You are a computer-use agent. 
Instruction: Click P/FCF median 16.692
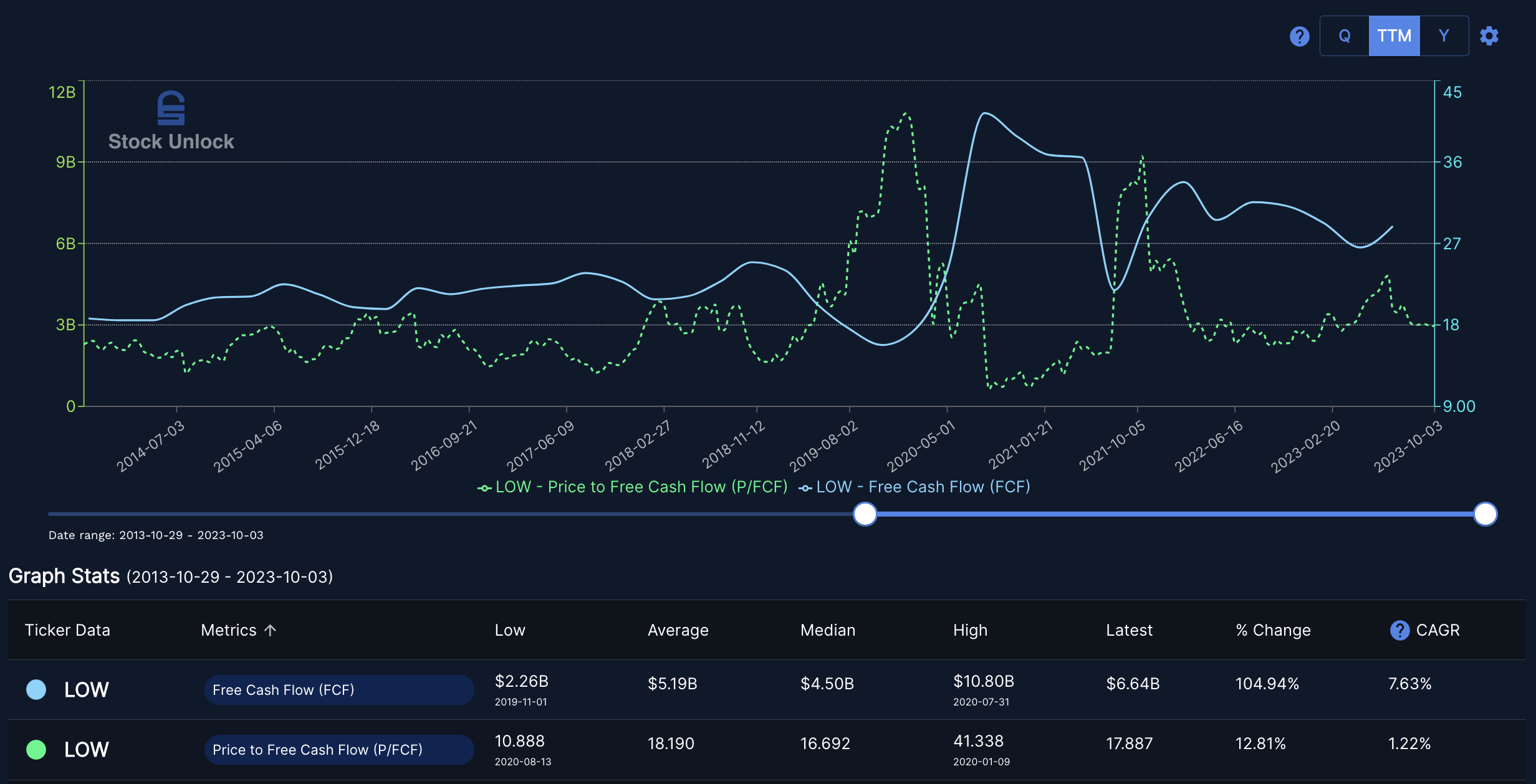(x=825, y=743)
